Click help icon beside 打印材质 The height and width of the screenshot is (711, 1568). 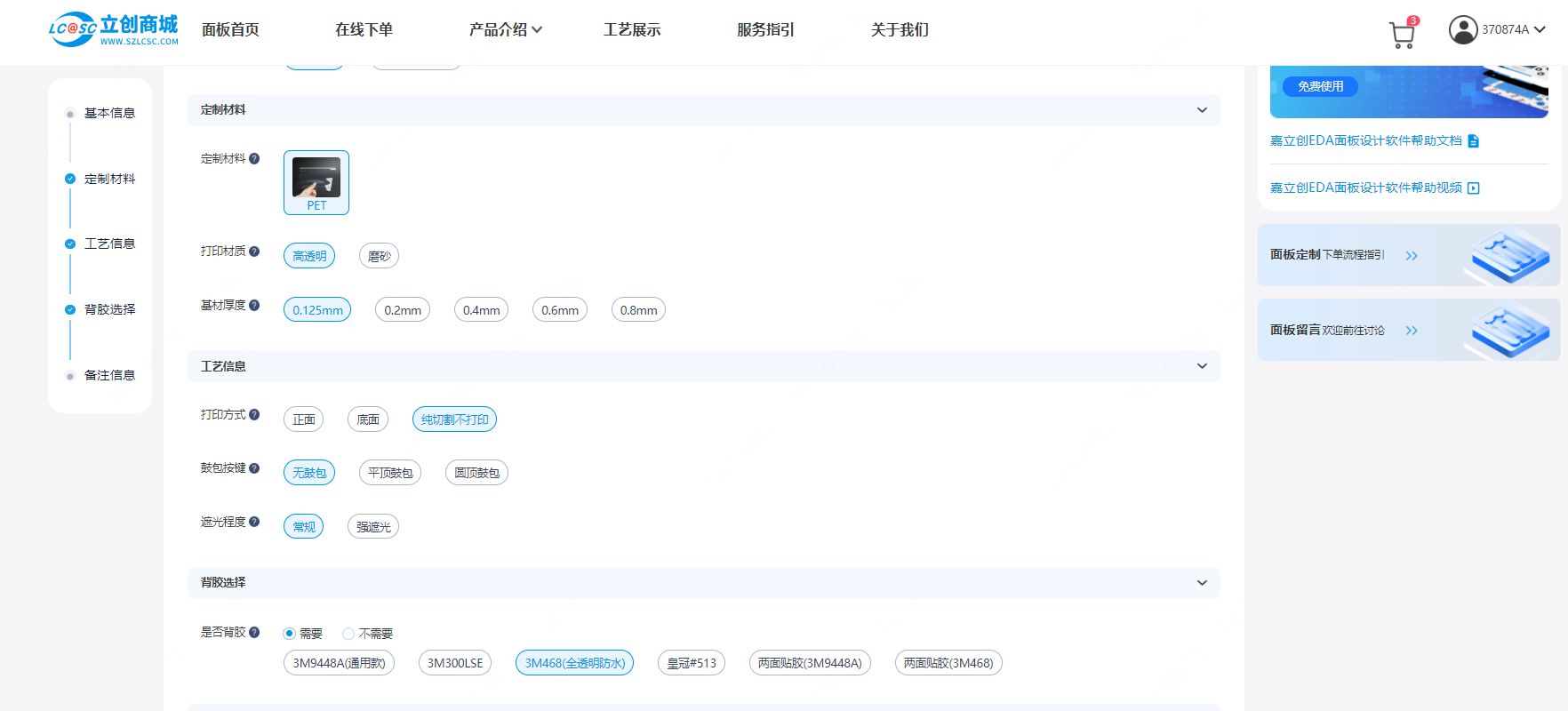point(254,252)
